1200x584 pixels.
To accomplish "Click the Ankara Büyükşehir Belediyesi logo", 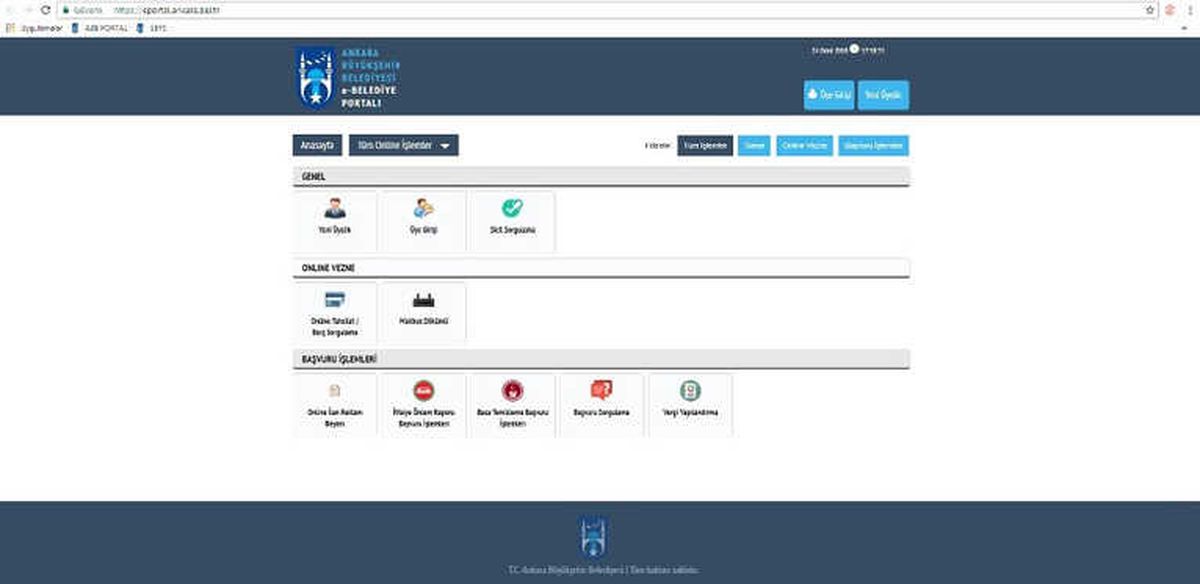I will (349, 78).
